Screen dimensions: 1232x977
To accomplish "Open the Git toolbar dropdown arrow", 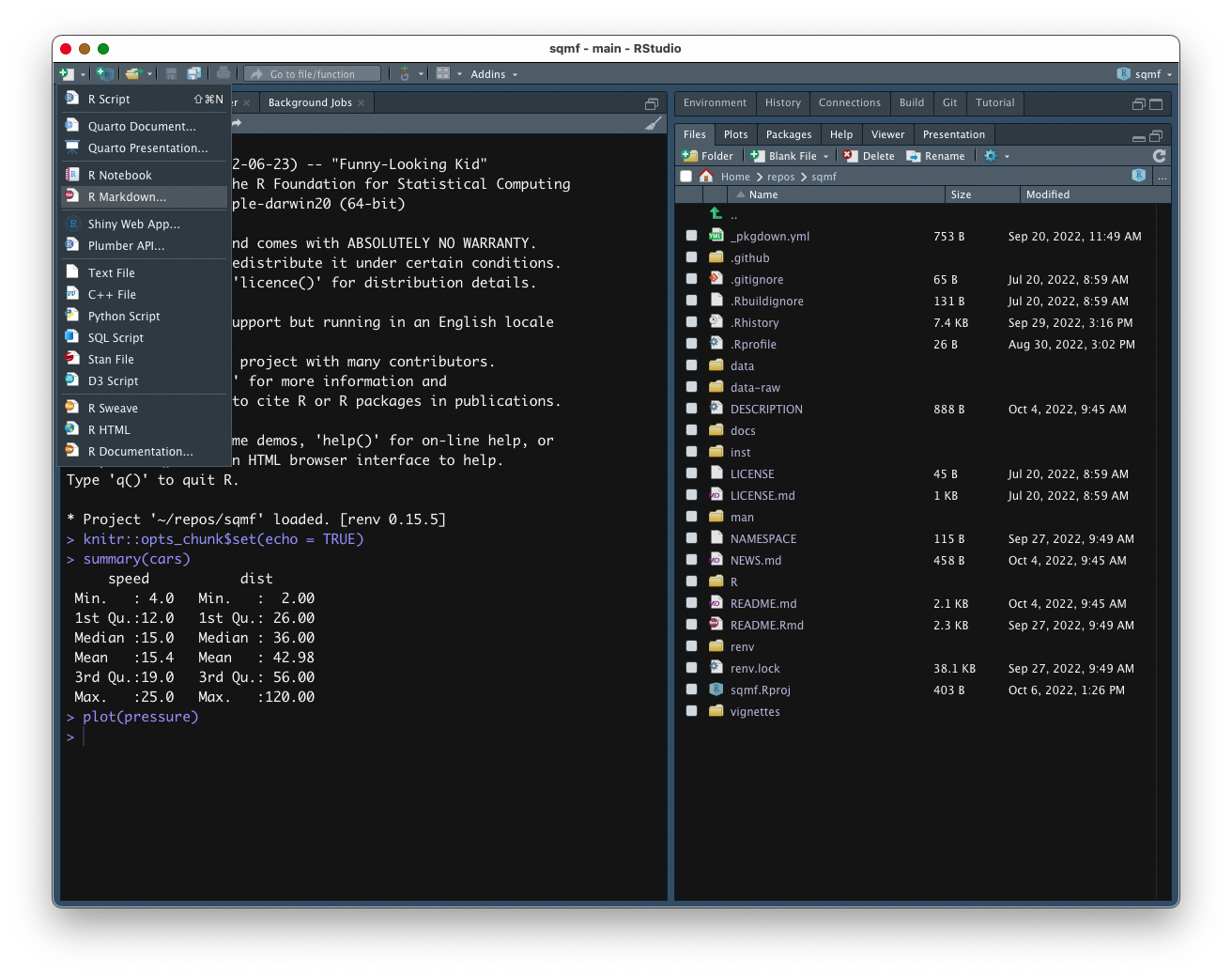I will click(421, 75).
